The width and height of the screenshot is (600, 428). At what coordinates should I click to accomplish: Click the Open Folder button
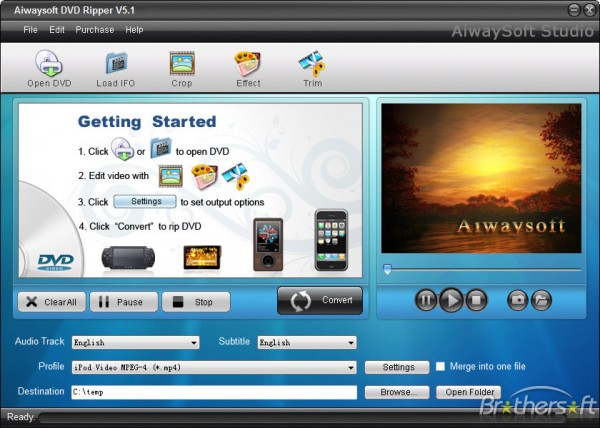468,392
